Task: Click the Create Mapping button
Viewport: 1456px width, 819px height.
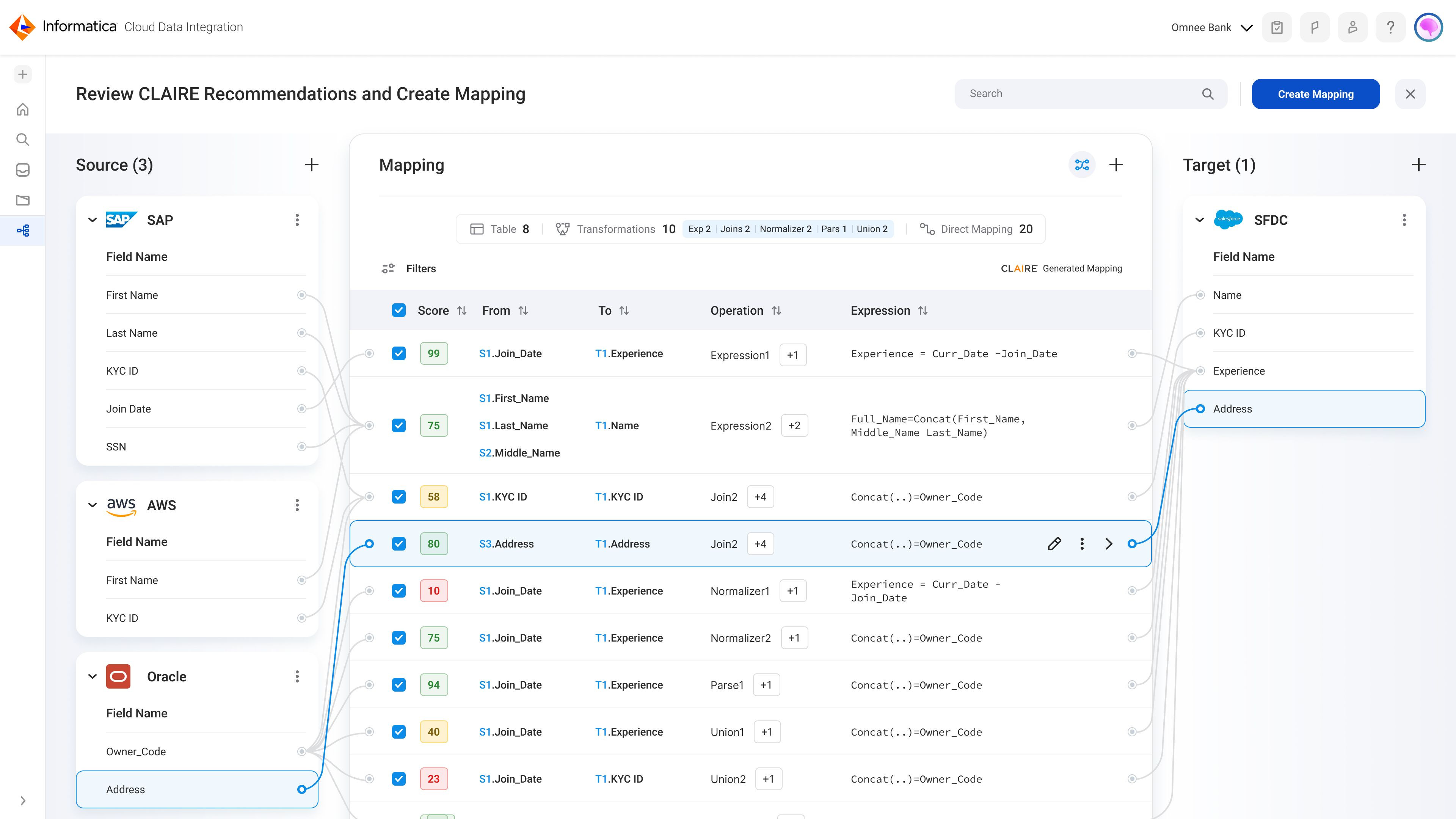Action: tap(1315, 94)
